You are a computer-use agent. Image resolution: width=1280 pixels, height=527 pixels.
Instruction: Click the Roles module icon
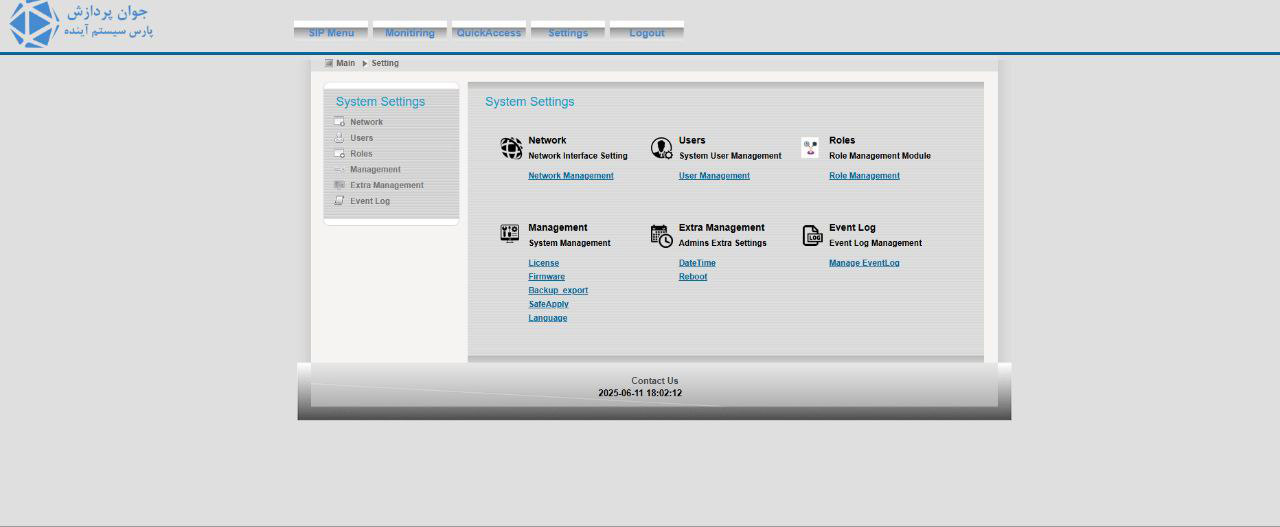810,148
